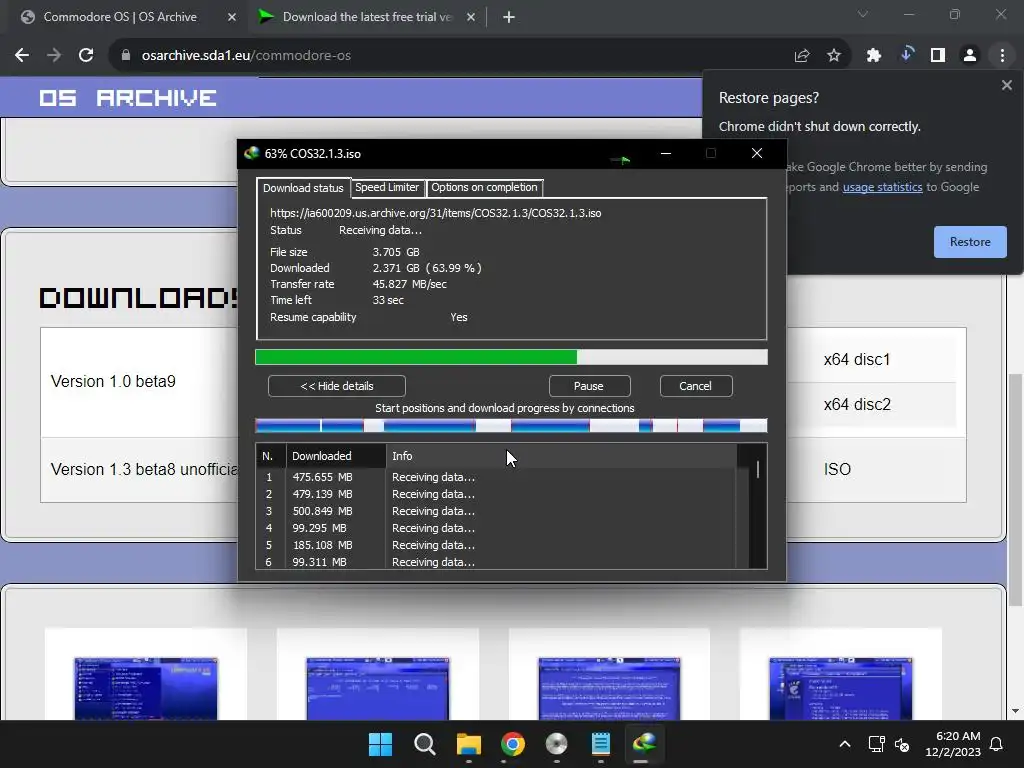This screenshot has height=768, width=1024.
Task: Click the N. column header
Action: click(271, 456)
